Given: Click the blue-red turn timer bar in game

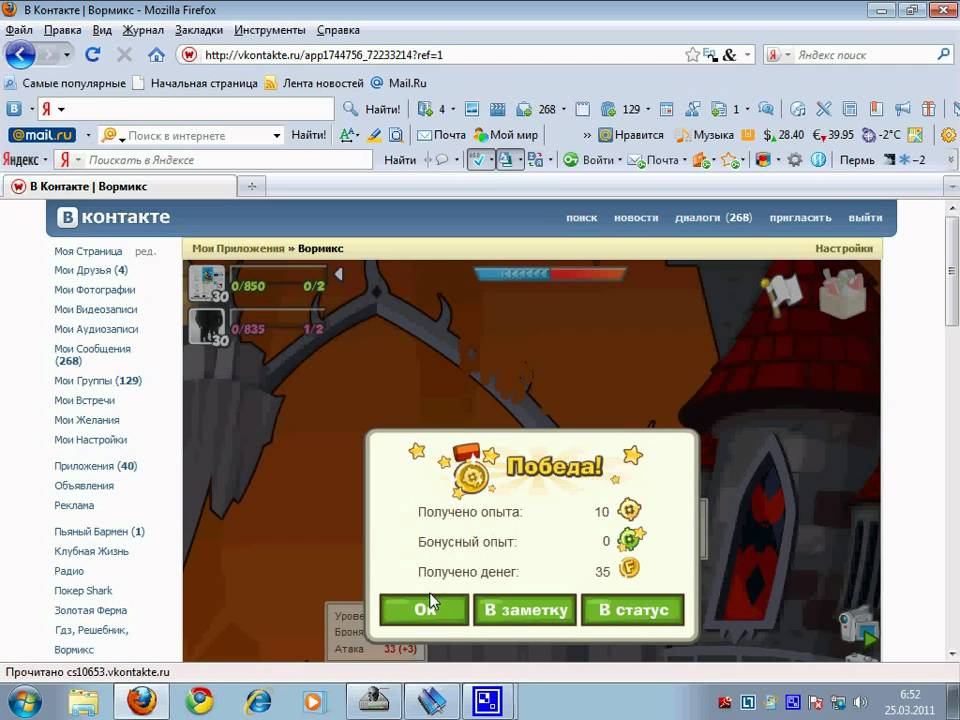Looking at the screenshot, I should click(x=550, y=274).
